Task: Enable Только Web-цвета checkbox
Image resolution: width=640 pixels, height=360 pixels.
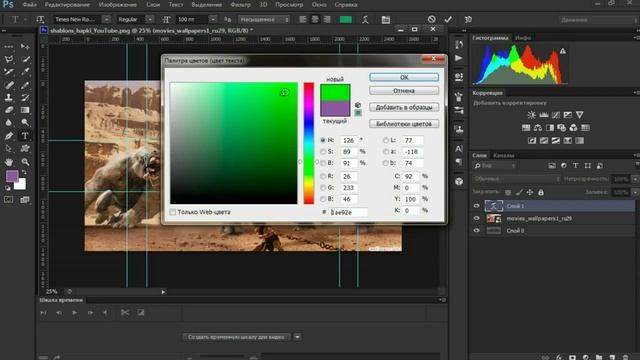Action: (173, 212)
